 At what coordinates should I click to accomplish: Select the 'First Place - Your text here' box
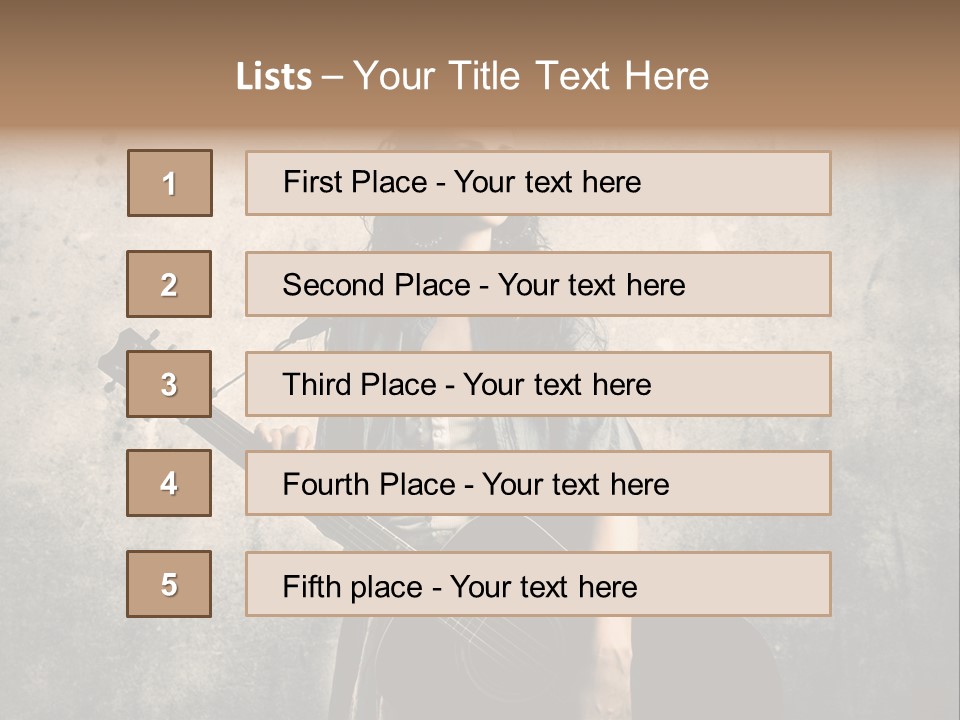point(538,183)
